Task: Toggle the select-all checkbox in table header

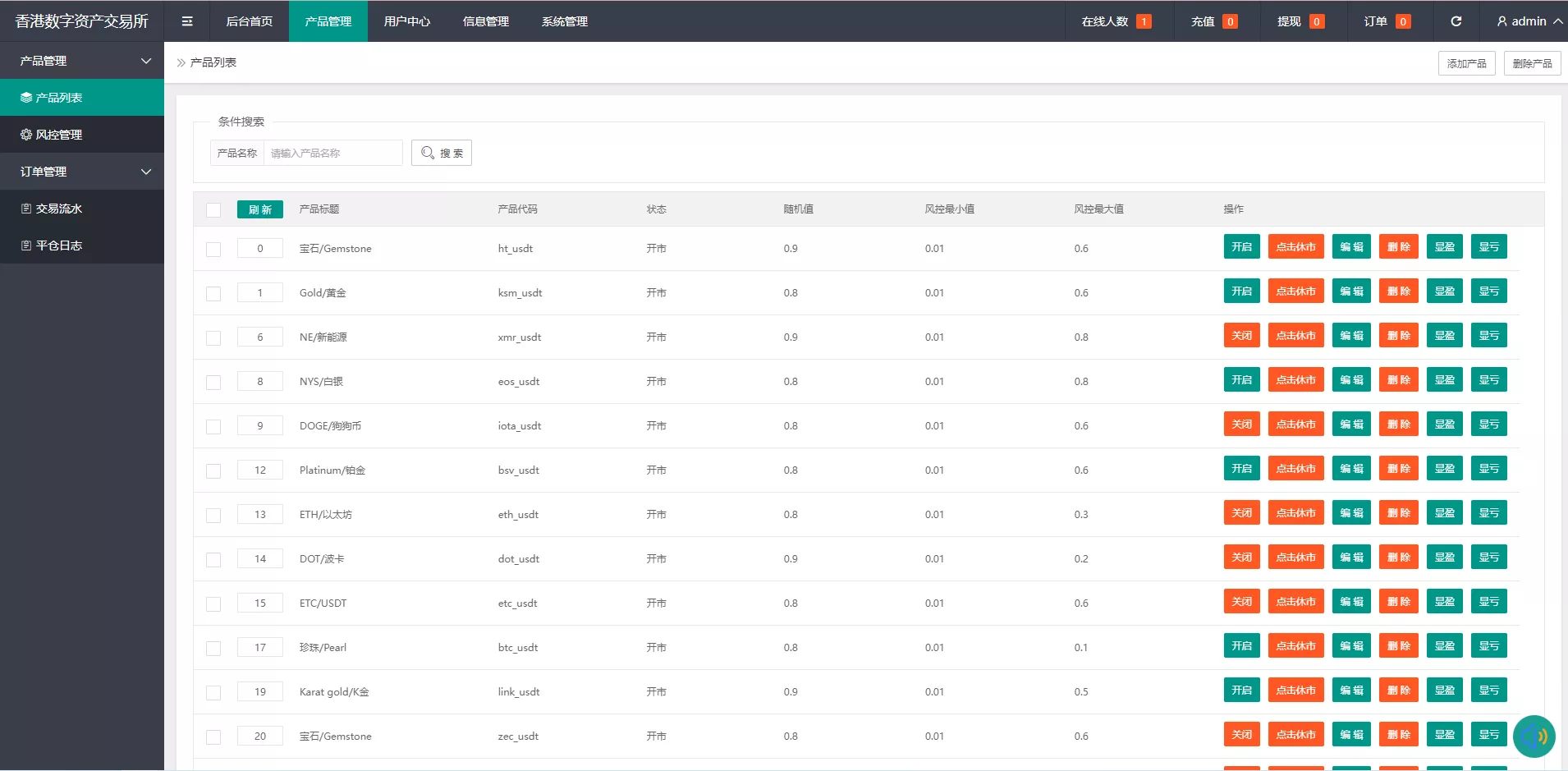Action: [213, 210]
